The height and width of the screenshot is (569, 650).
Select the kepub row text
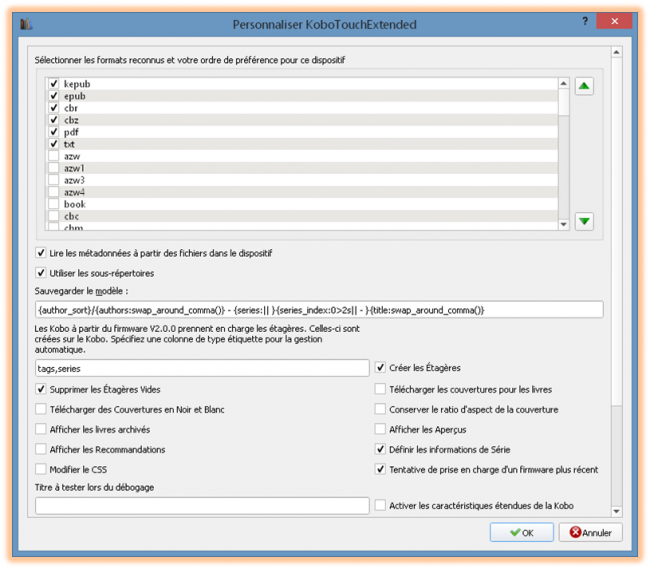point(77,84)
